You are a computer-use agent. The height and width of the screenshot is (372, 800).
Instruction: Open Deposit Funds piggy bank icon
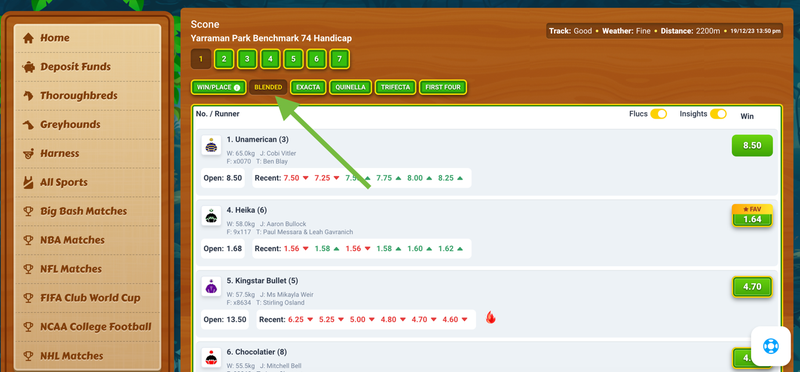pyautogui.click(x=29, y=67)
